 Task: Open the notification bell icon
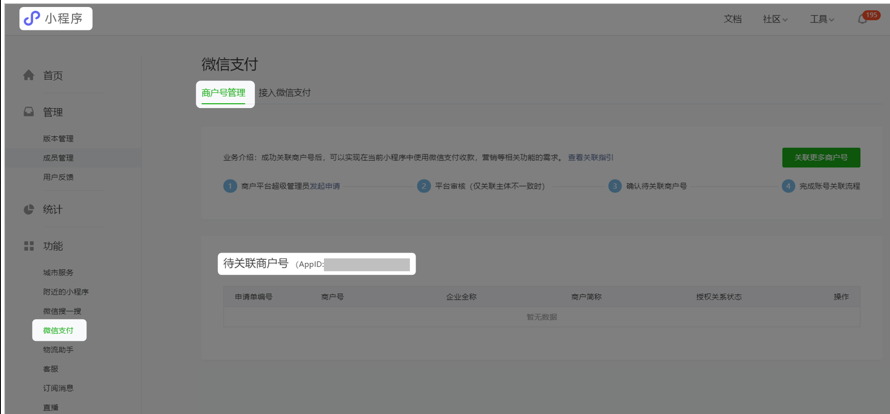tap(863, 19)
